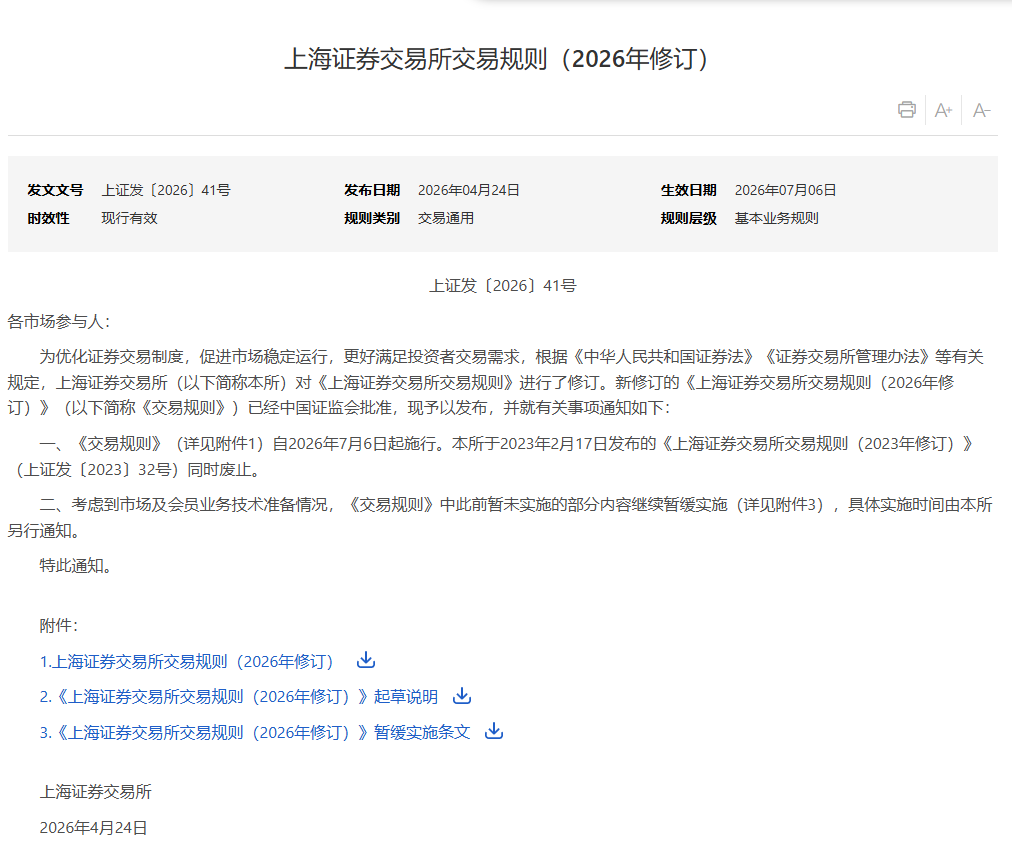Click the 规则层级 value 基本业务规则
Image resolution: width=1012 pixels, height=853 pixels.
tap(776, 218)
